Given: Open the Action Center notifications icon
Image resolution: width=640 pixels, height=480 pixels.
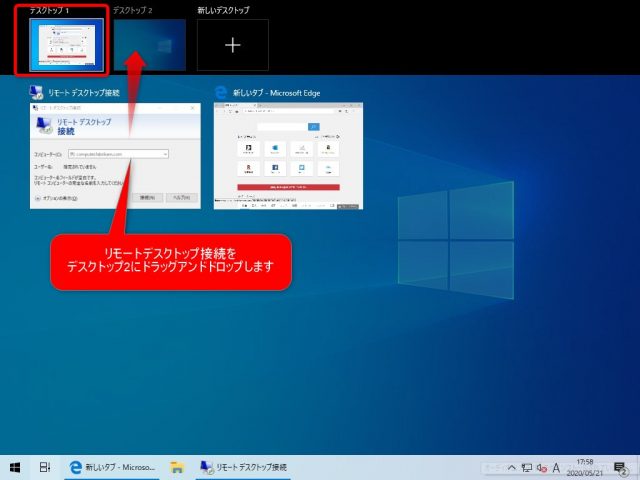Looking at the screenshot, I should [620, 468].
